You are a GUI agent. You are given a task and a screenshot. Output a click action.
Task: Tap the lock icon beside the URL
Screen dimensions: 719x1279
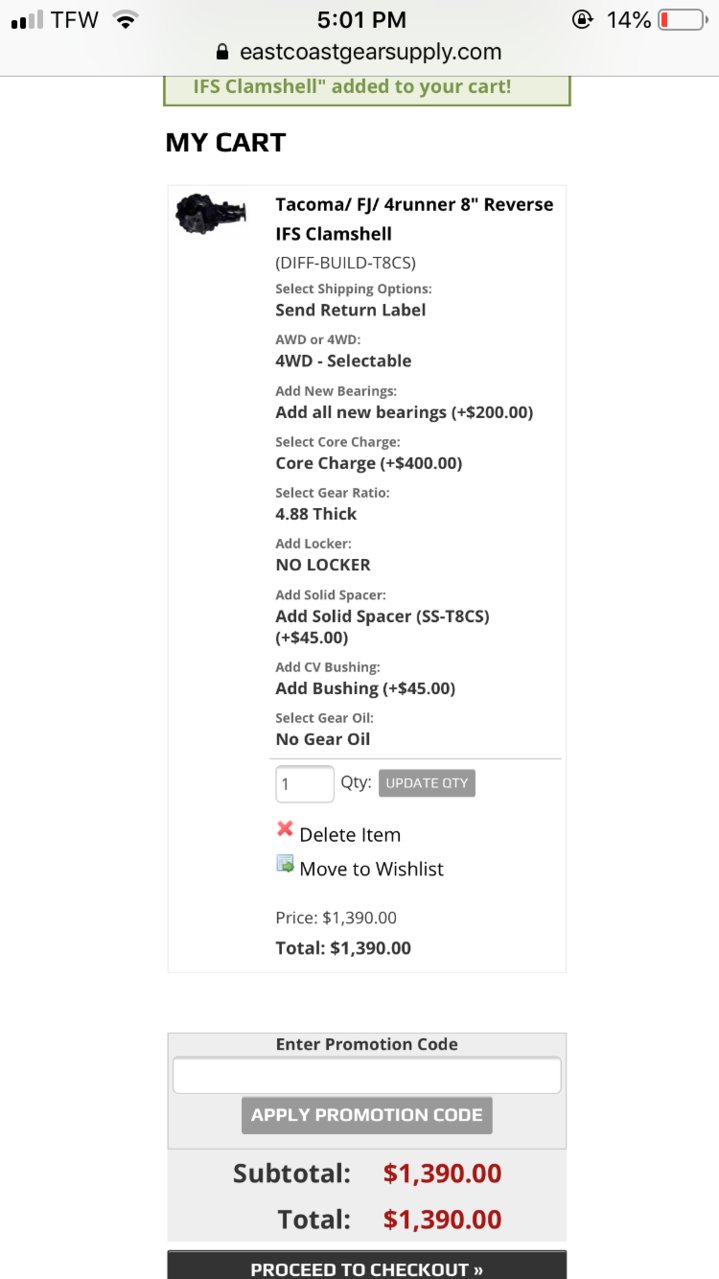pos(223,52)
